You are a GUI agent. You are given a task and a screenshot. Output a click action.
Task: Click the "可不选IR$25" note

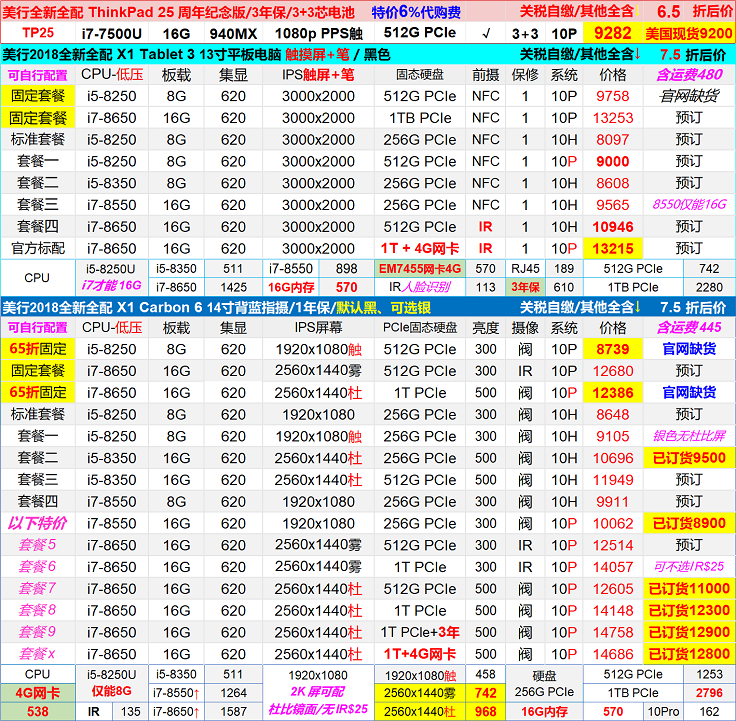point(689,567)
